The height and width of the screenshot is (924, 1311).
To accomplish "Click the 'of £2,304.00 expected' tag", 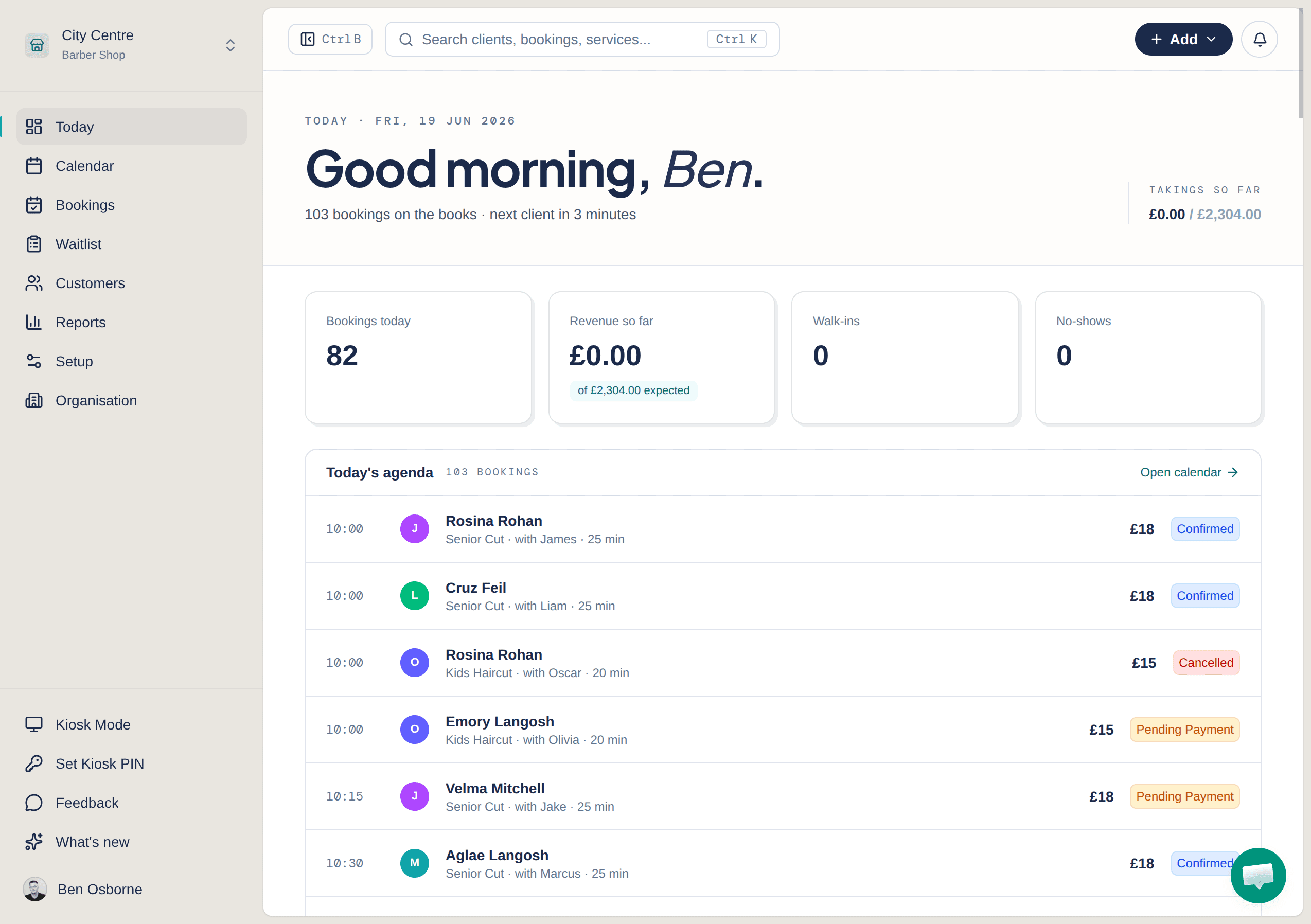I will click(633, 390).
